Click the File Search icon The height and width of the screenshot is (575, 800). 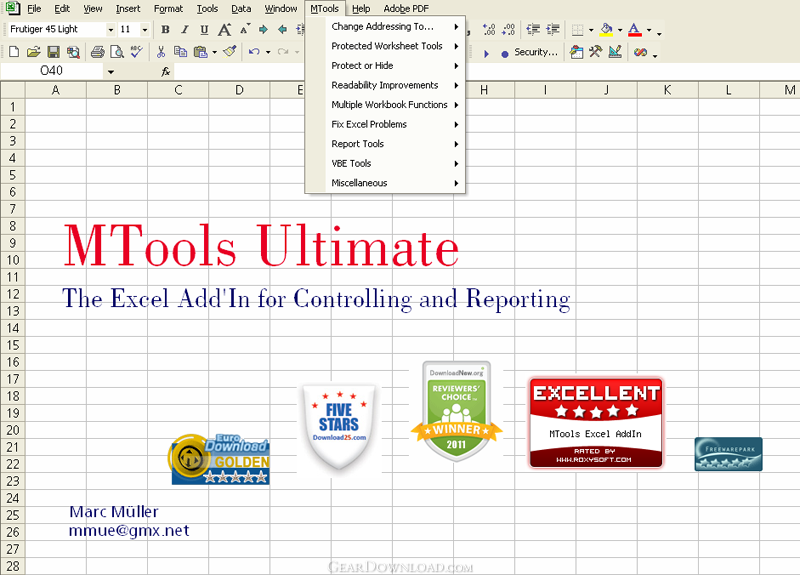pyautogui.click(x=73, y=52)
